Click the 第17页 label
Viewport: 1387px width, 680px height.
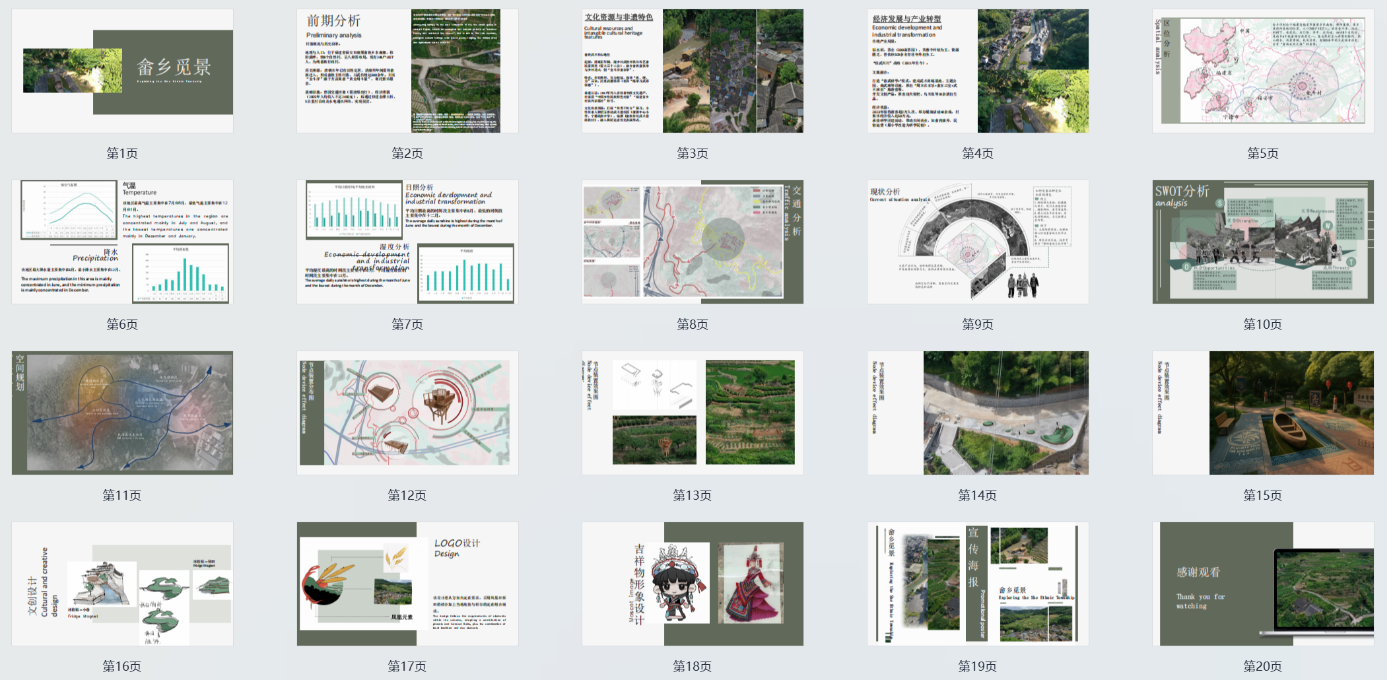click(407, 666)
